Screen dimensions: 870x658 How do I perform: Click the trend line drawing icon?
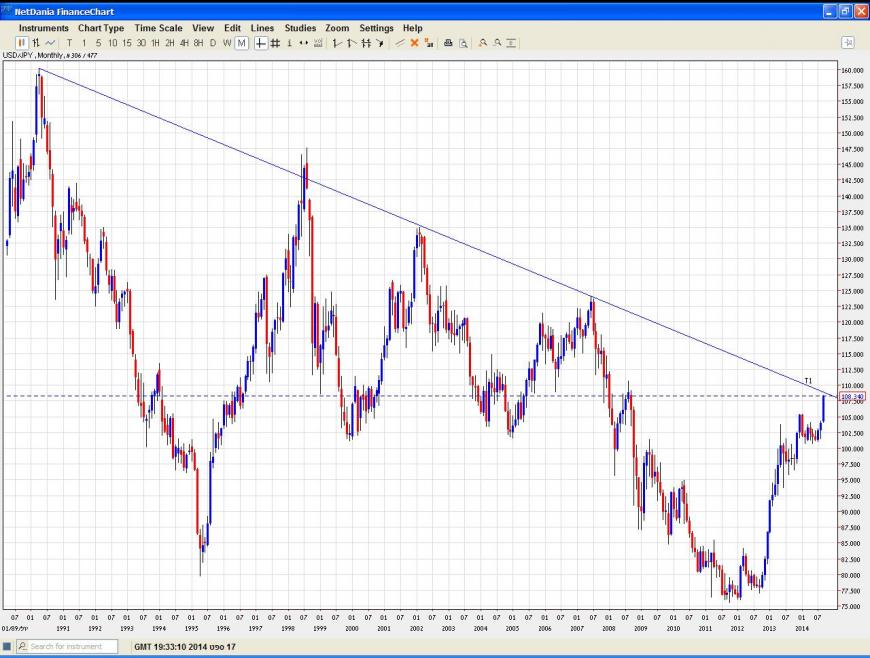tap(400, 43)
